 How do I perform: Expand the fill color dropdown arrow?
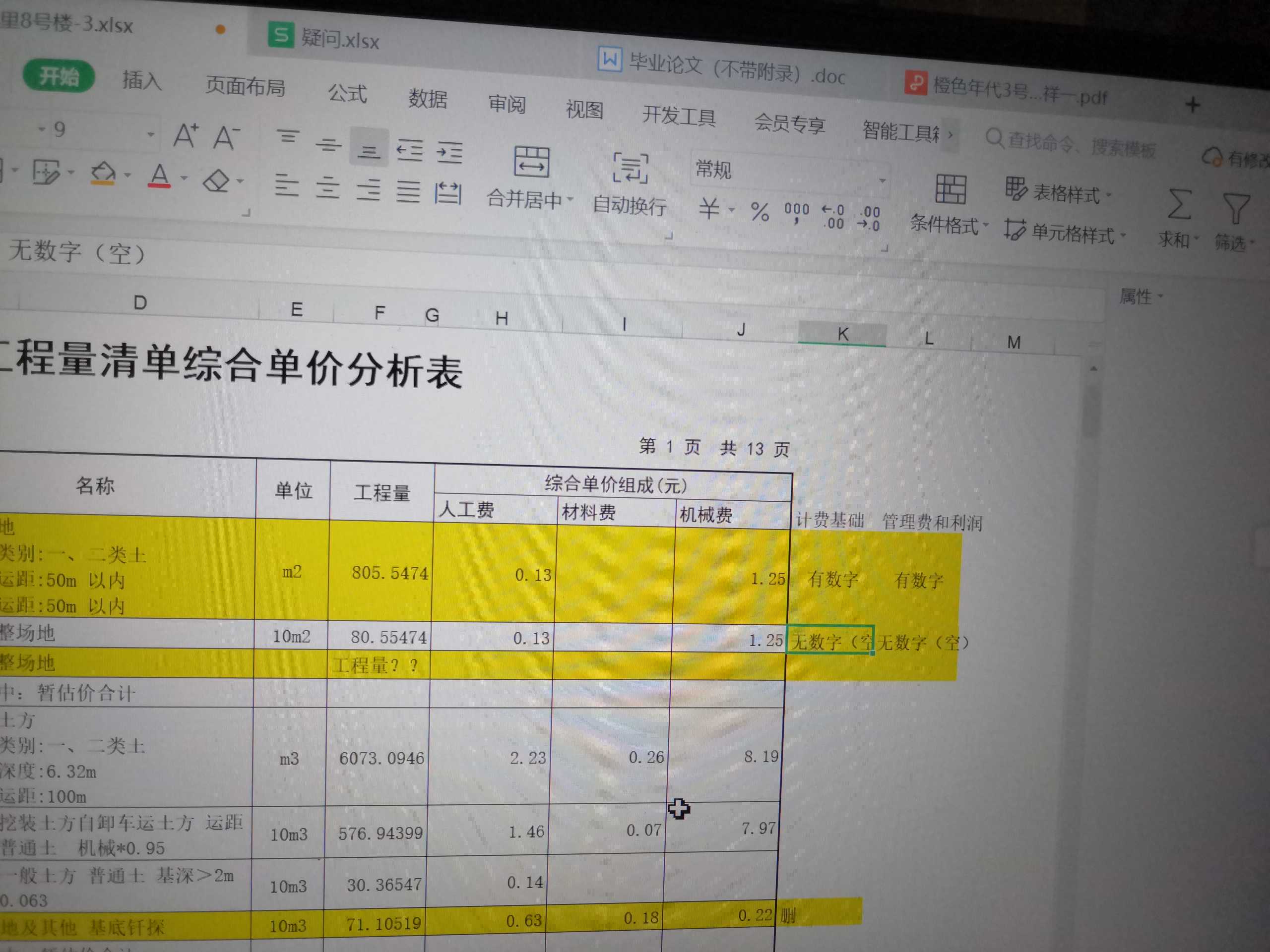point(127,175)
